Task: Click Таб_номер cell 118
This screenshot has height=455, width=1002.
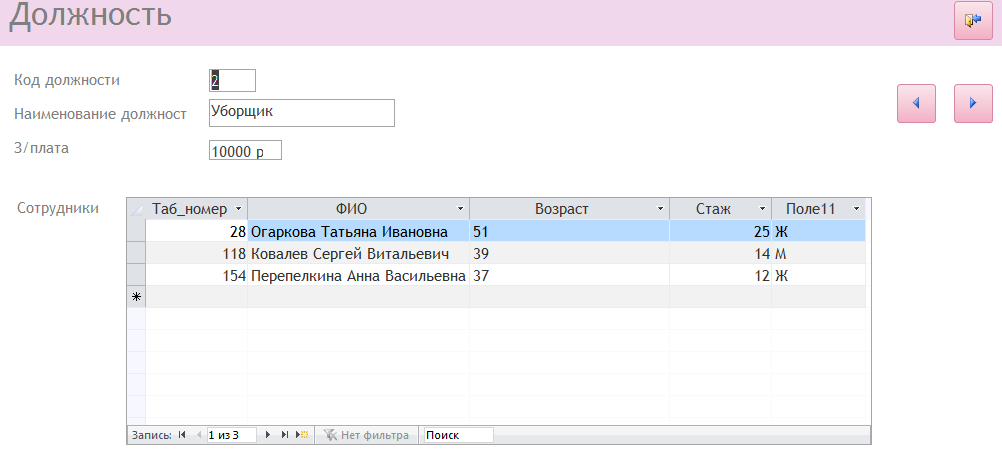Action: point(197,253)
